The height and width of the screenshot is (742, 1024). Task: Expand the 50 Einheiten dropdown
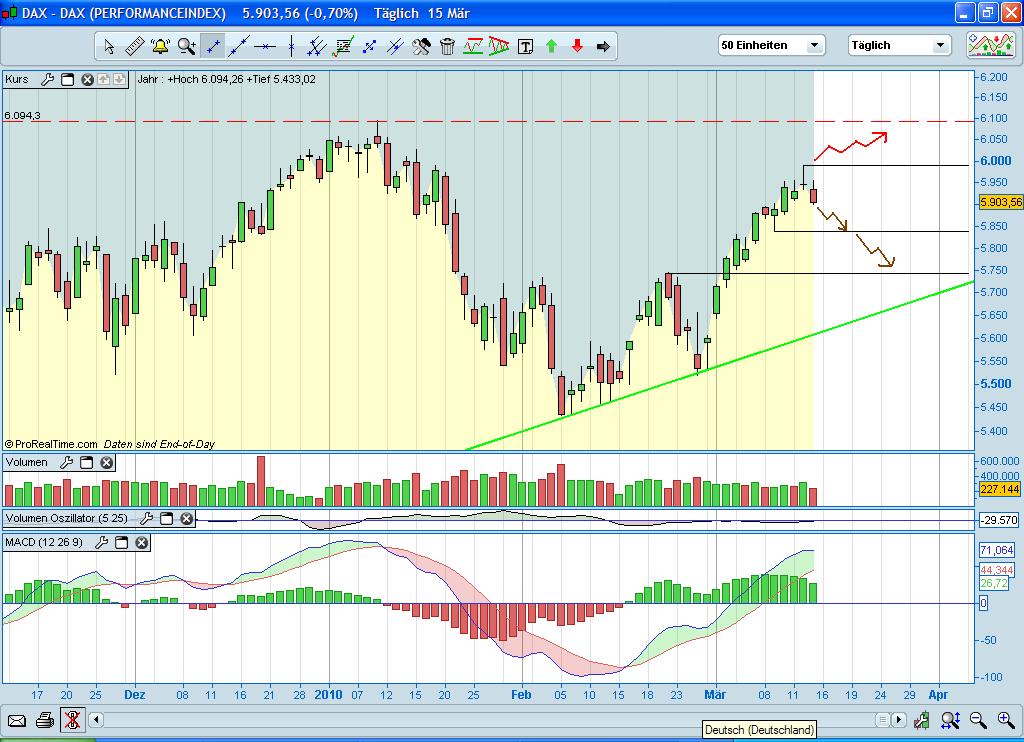814,45
